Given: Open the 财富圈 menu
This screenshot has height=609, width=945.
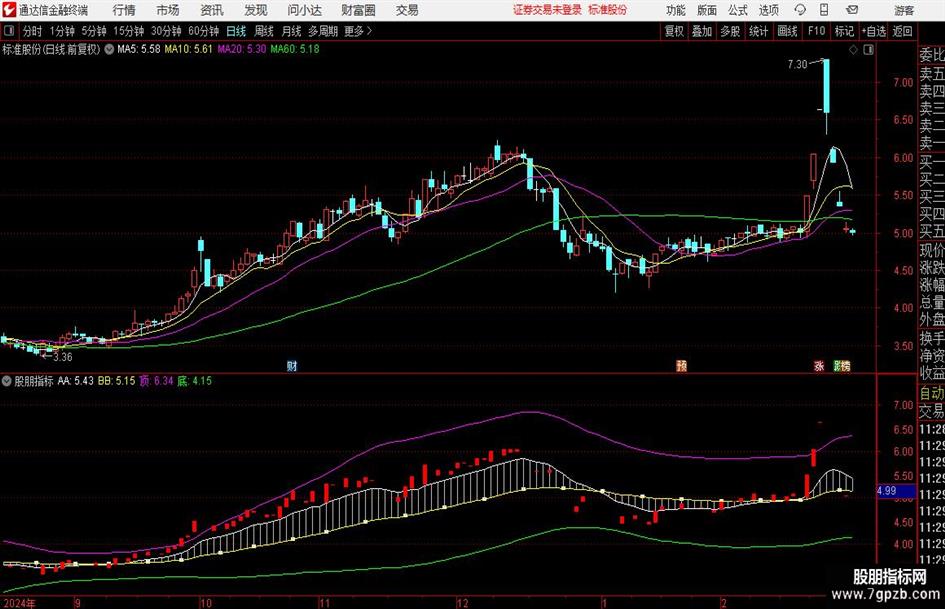Looking at the screenshot, I should (358, 10).
